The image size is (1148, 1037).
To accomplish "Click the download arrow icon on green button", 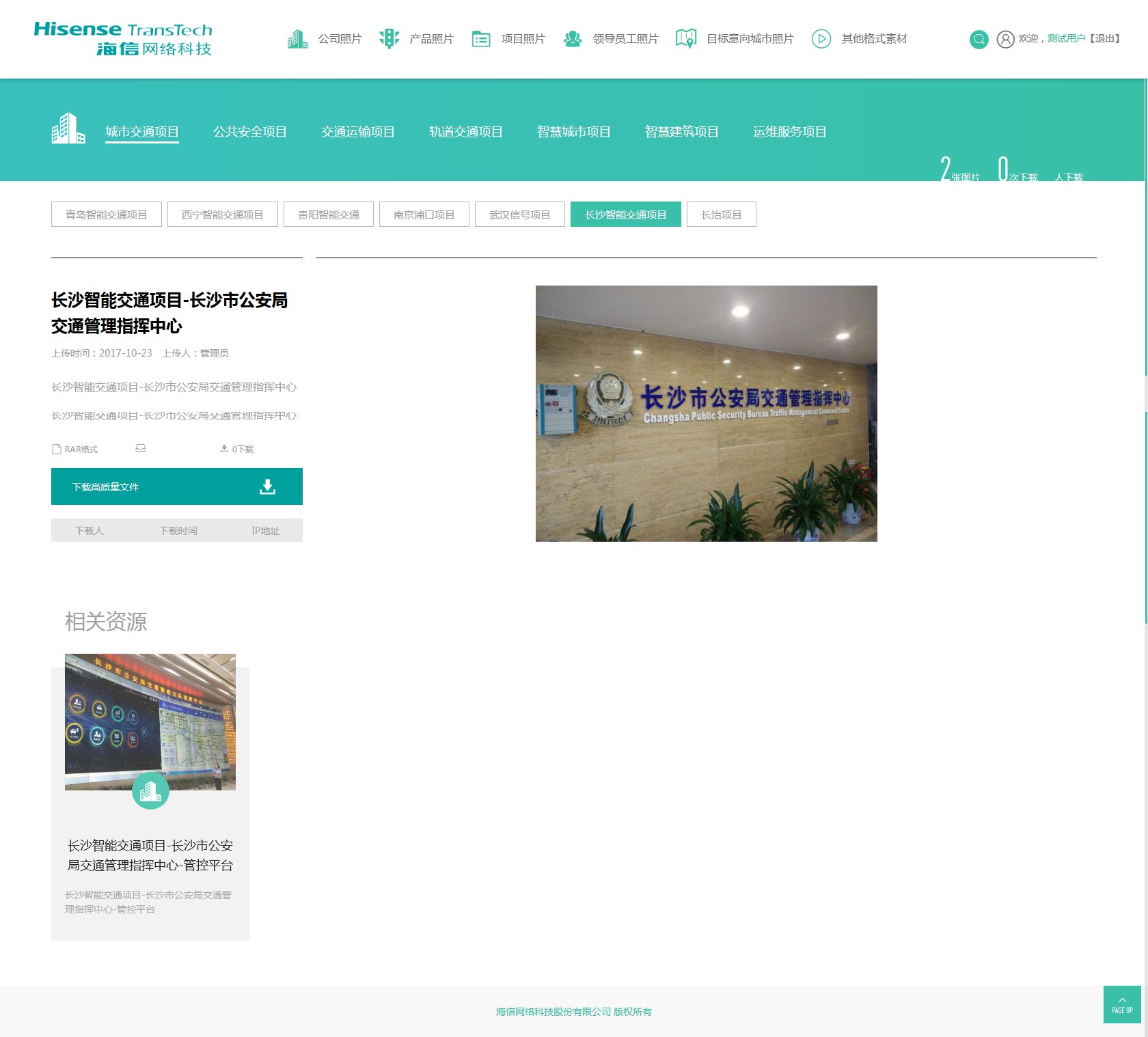I will coord(268,486).
